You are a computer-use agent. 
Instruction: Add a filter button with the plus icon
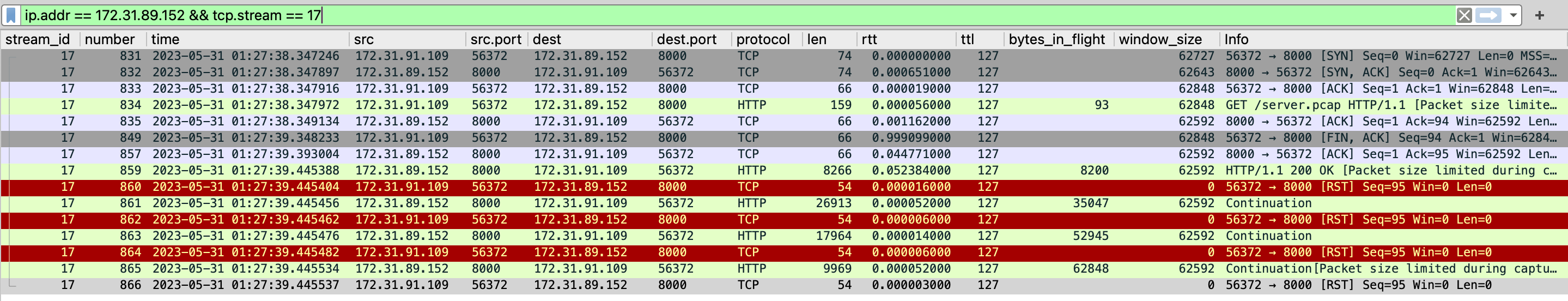pos(1539,15)
